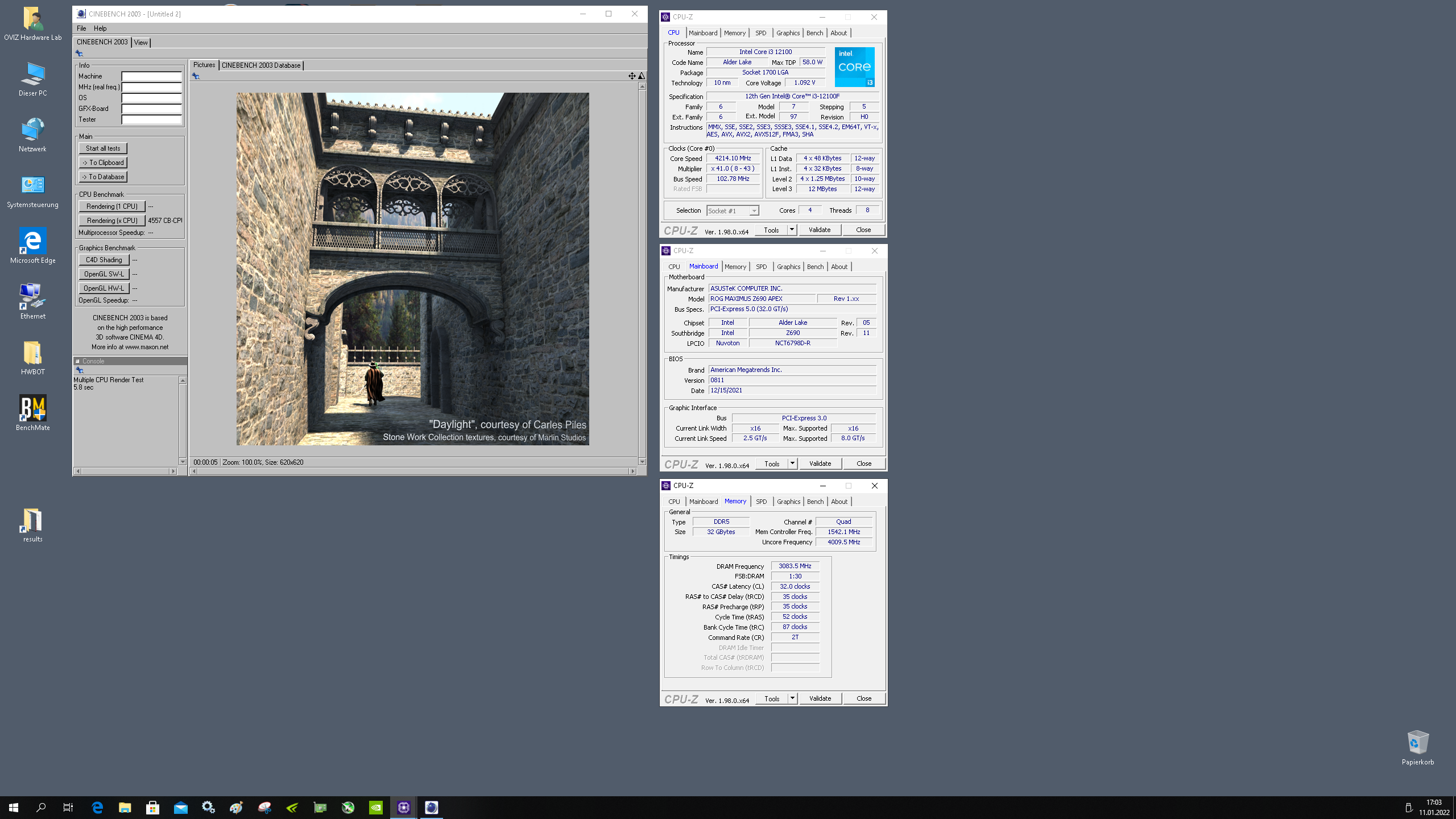The height and width of the screenshot is (819, 1456).
Task: Open Tools dropdown arrow in top CPU-Z window
Action: pyautogui.click(x=792, y=230)
